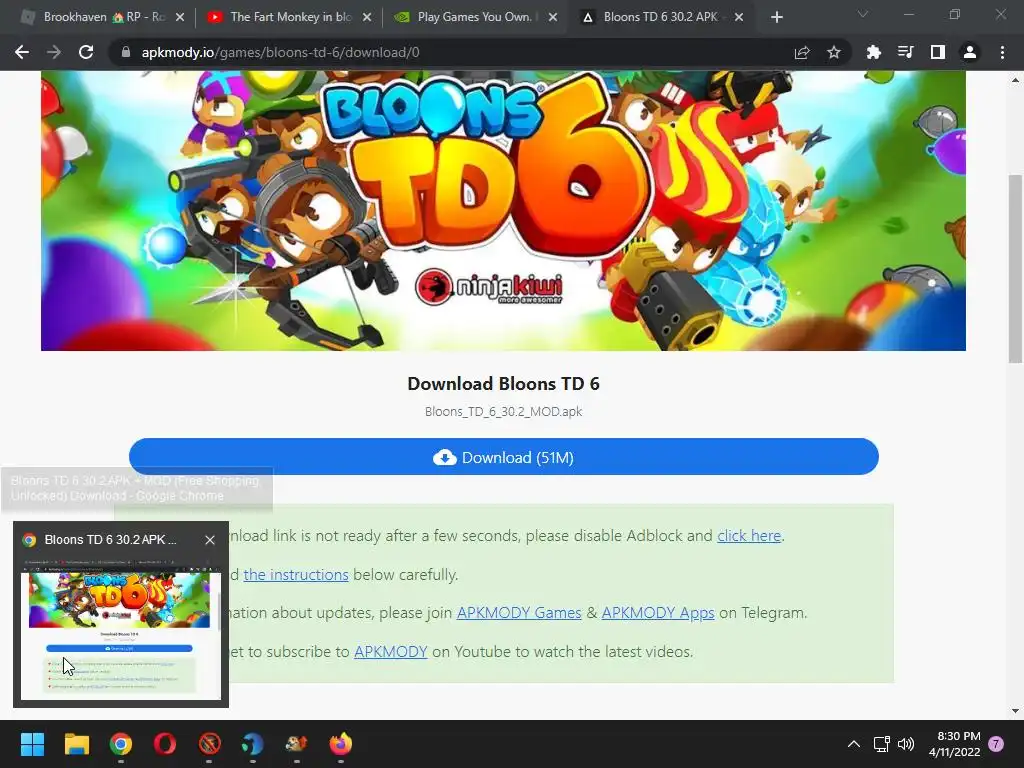Open the APKMODY Youtube link
This screenshot has height=768, width=1024.
391,652
